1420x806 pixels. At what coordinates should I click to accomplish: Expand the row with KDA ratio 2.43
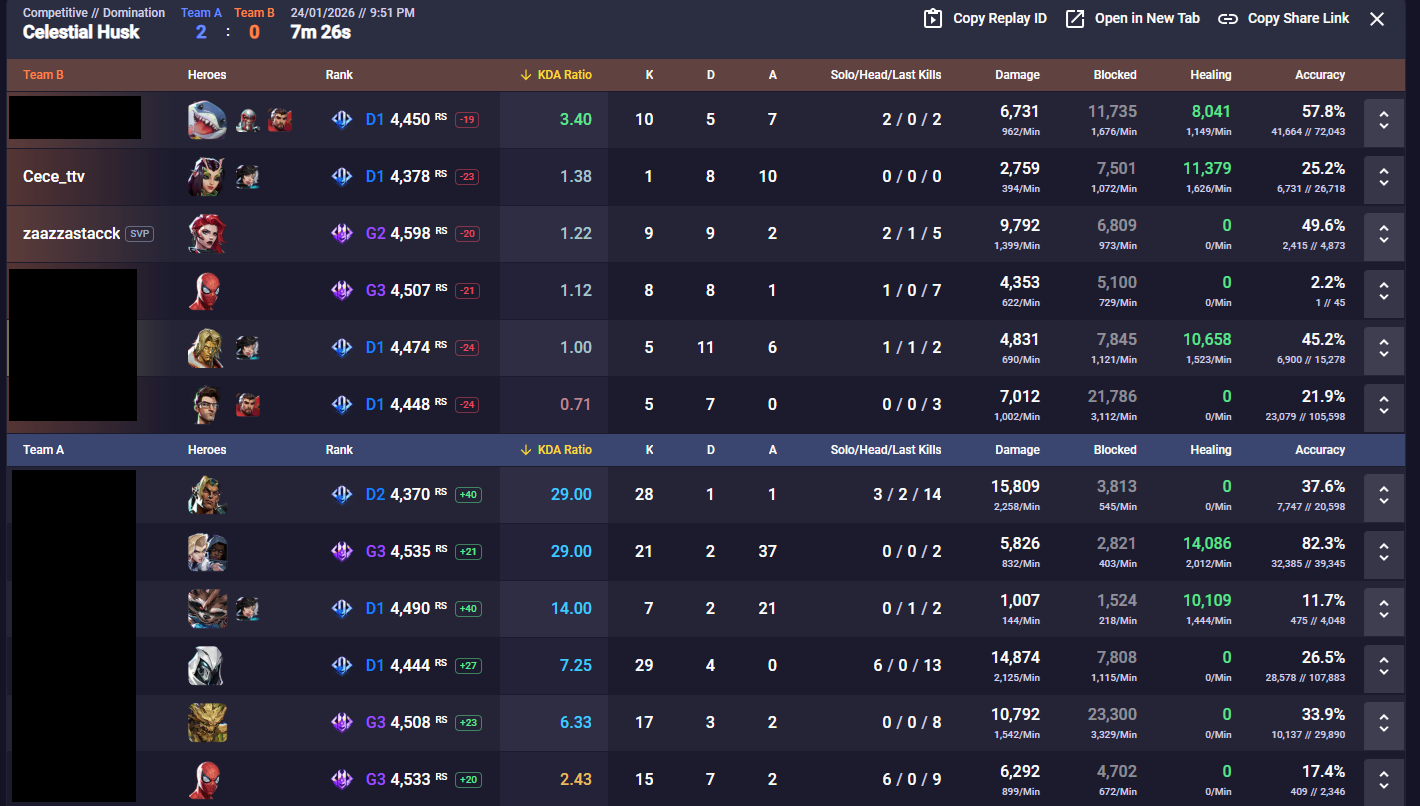(1384, 780)
